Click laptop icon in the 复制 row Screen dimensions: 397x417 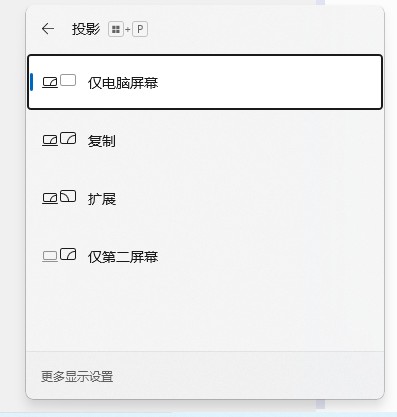50,141
